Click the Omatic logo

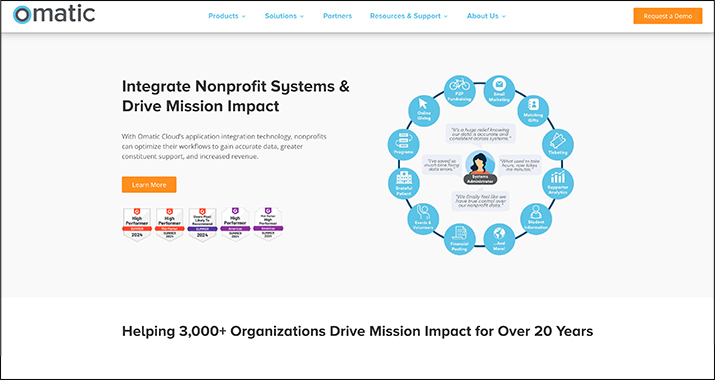54,14
